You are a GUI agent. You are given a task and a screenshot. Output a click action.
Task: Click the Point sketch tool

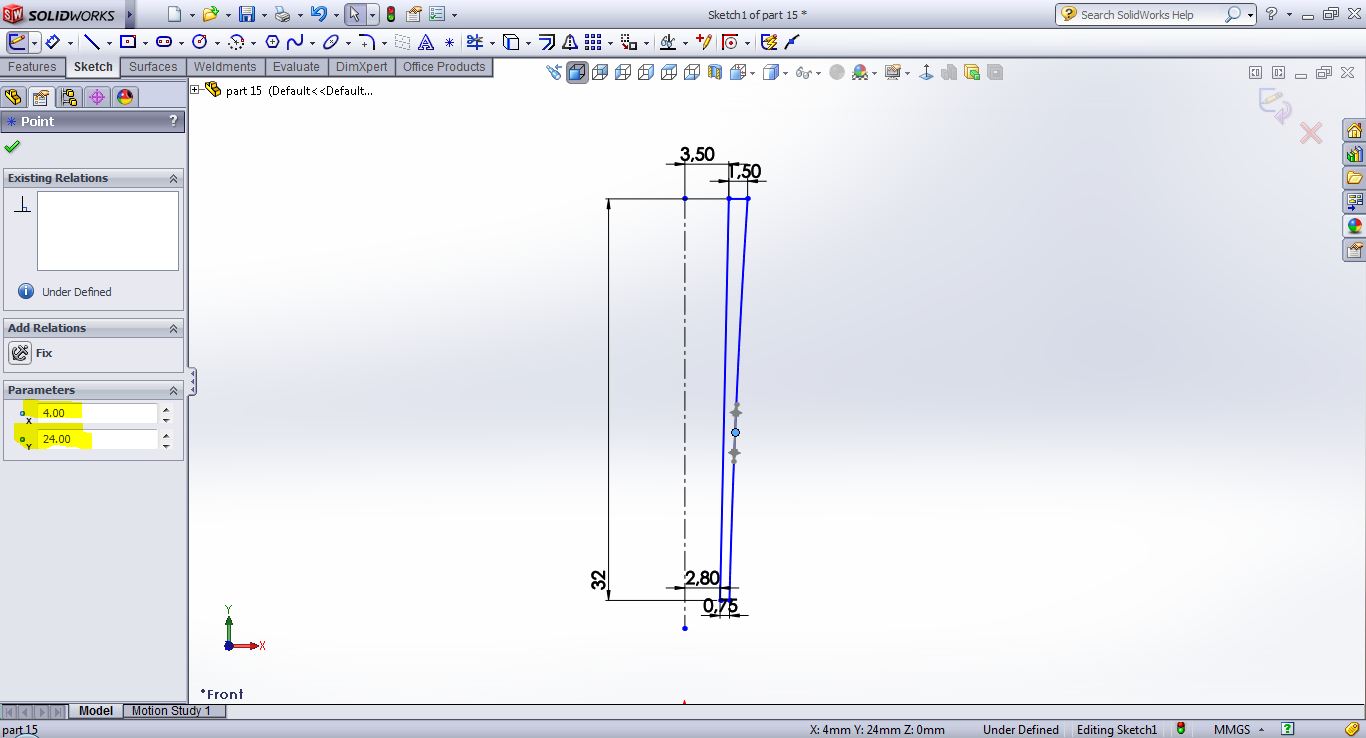pos(449,42)
